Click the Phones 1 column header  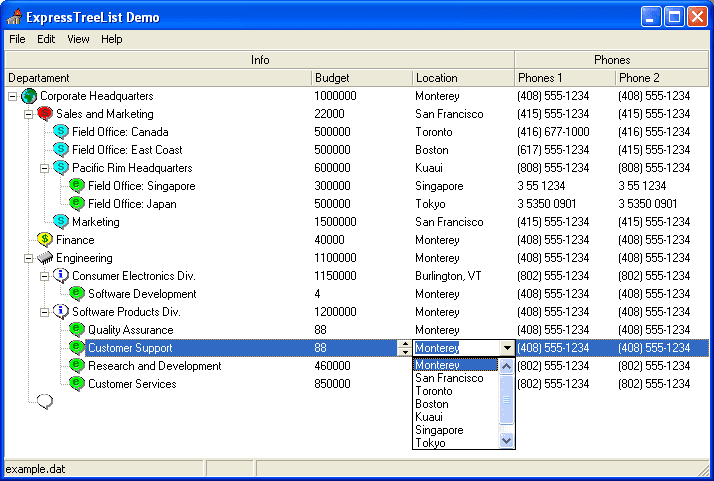pyautogui.click(x=565, y=78)
